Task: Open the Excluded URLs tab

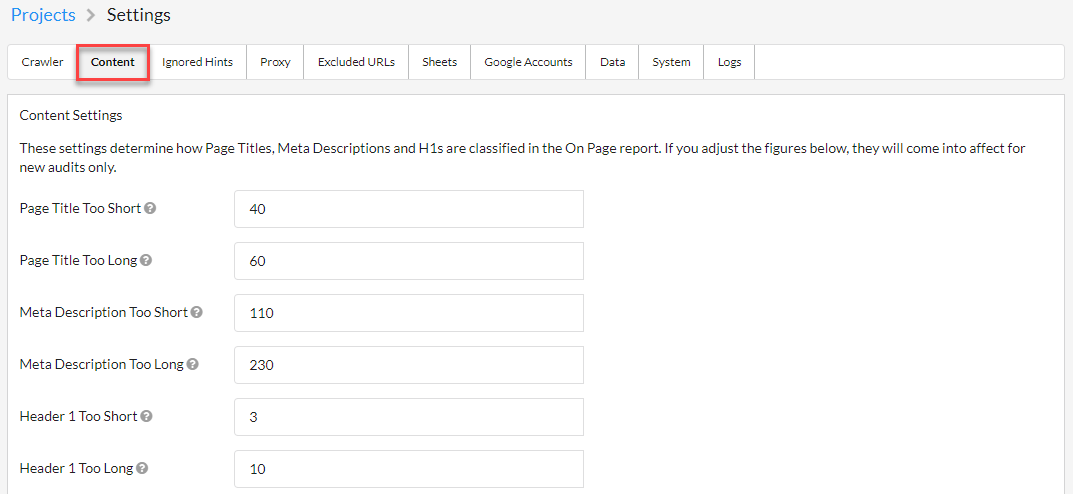Action: (x=357, y=62)
